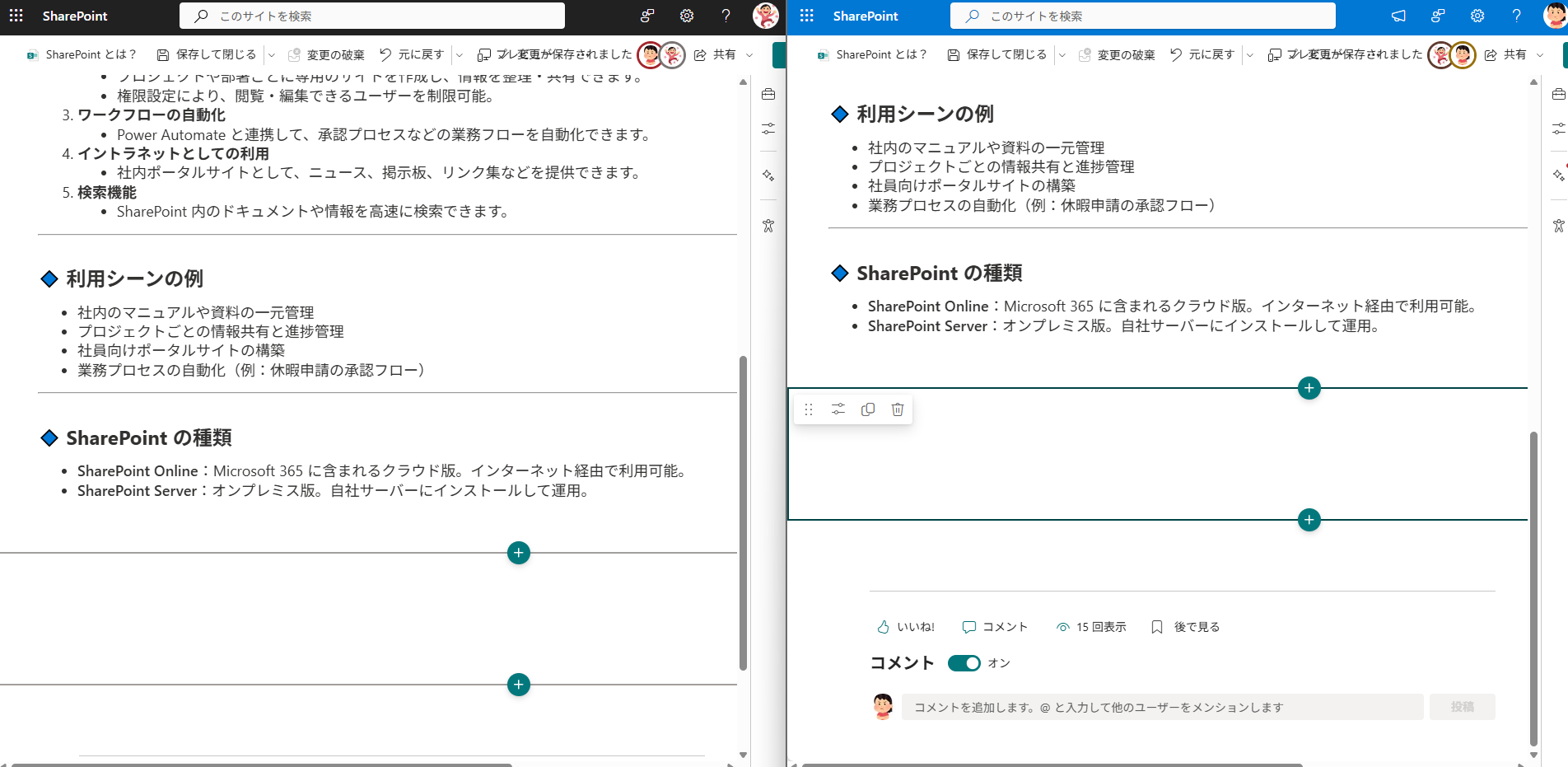Open the account avatar in right window header
This screenshot has height=767, width=1568.
tap(1555, 16)
